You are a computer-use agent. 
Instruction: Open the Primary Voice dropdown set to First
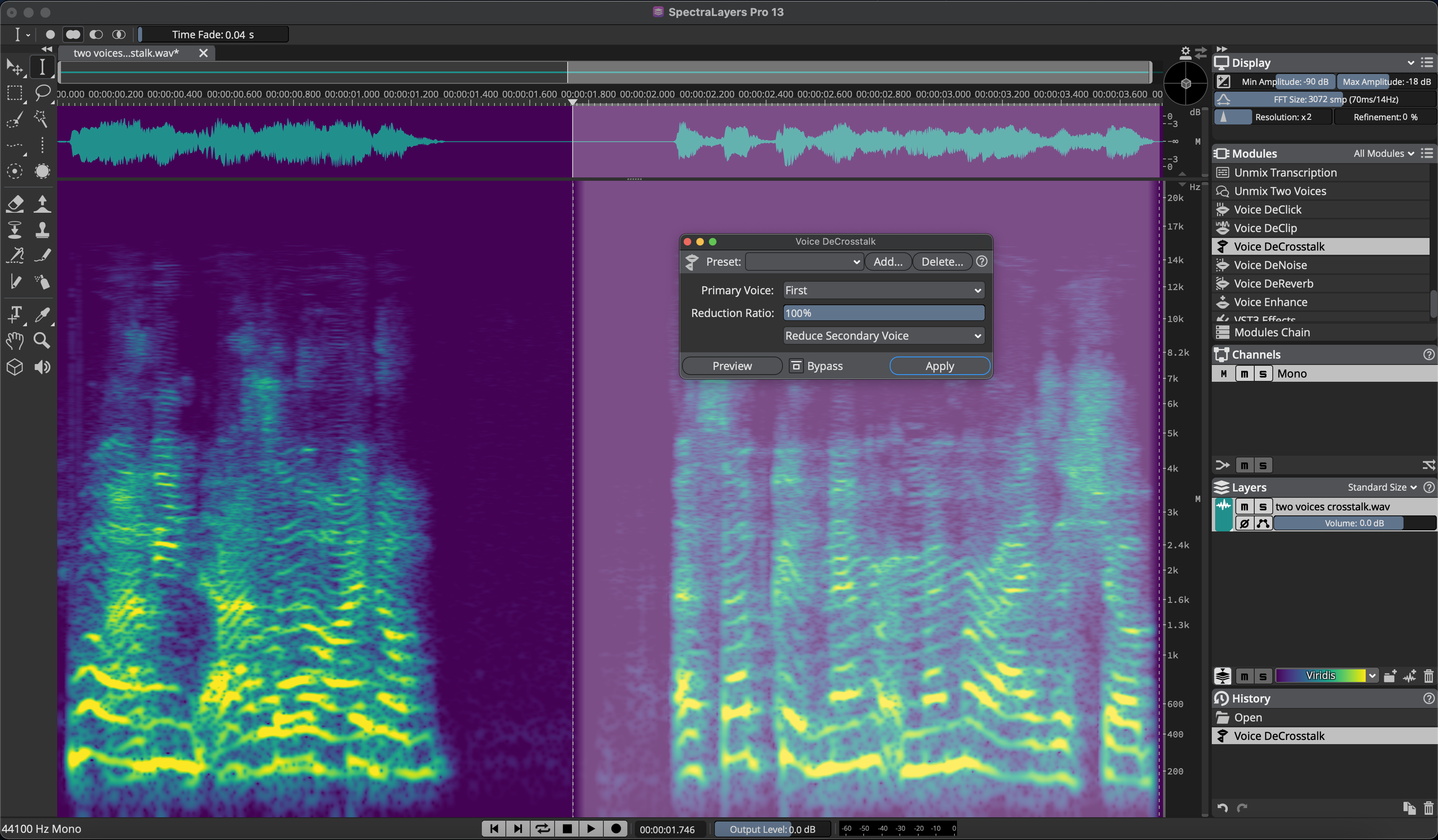point(883,291)
